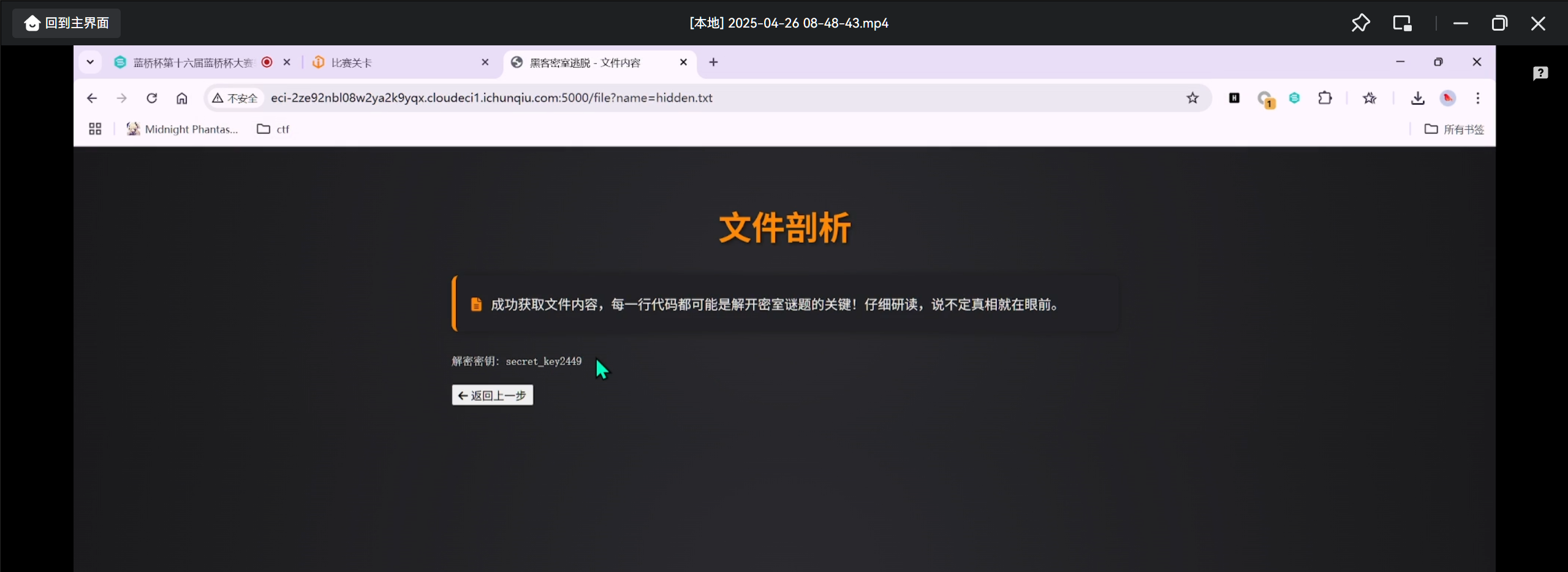Open a new browser tab
The image size is (1568, 572).
[x=713, y=63]
